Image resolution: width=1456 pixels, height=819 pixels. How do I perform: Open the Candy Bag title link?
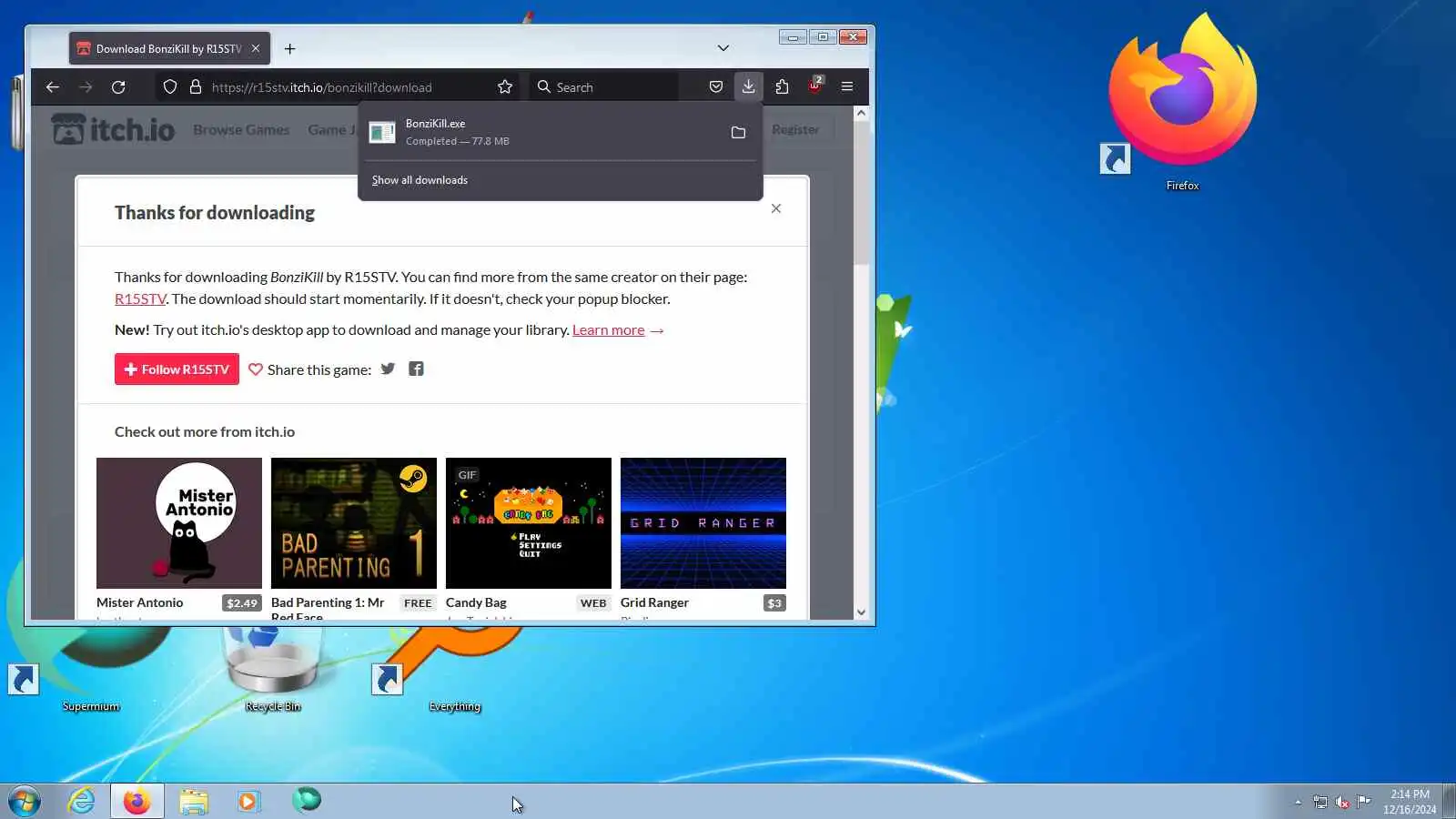point(476,603)
